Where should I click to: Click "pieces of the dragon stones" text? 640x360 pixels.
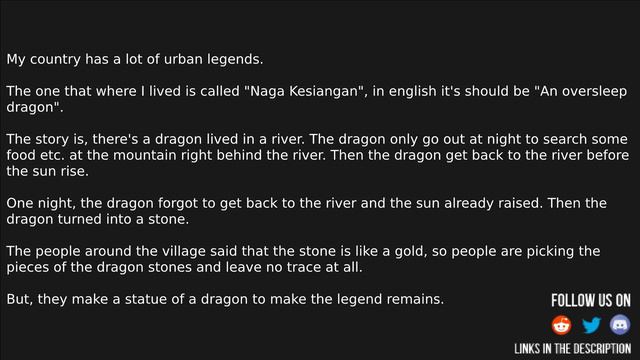coord(99,267)
